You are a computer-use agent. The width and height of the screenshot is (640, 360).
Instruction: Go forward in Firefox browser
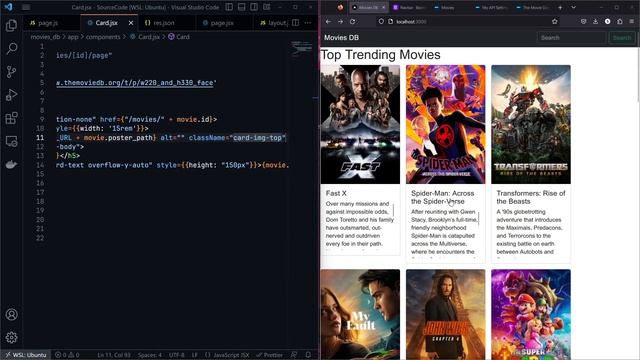[340, 22]
